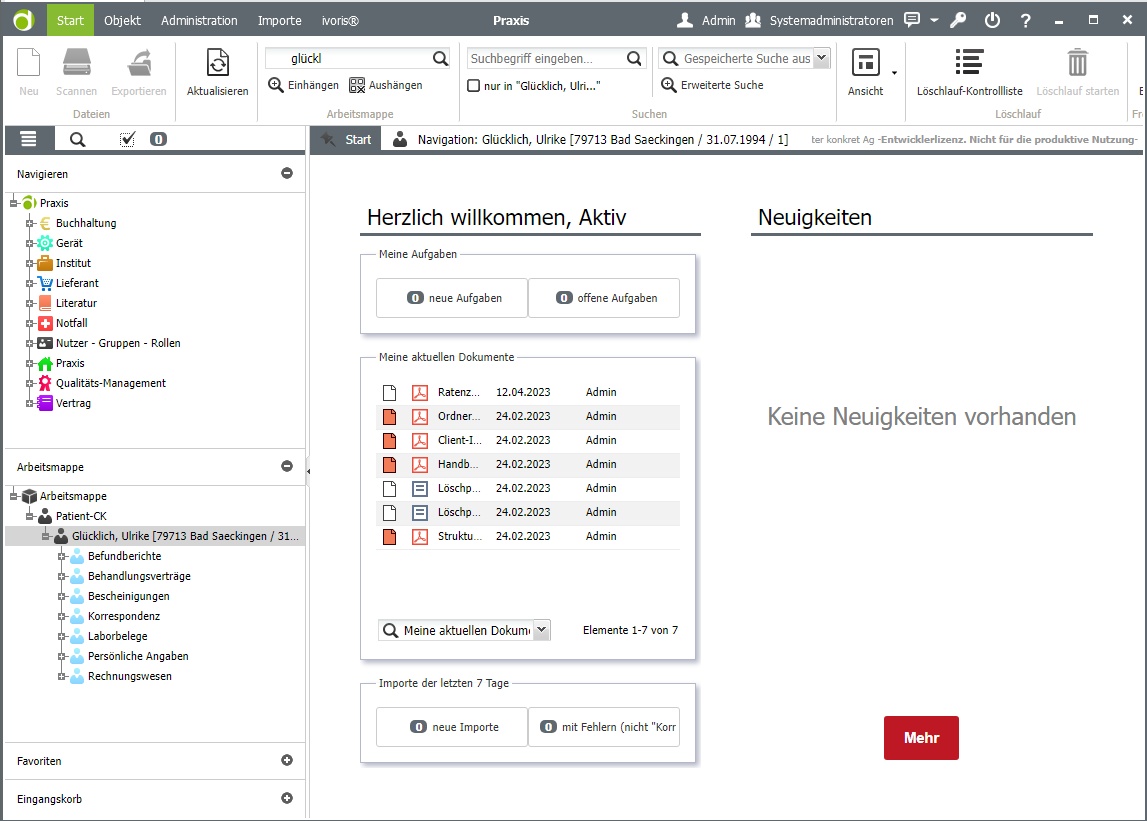This screenshot has height=821, width=1147.
Task: Click the Einhängen icon in Arbeitsmappe
Action: [277, 86]
